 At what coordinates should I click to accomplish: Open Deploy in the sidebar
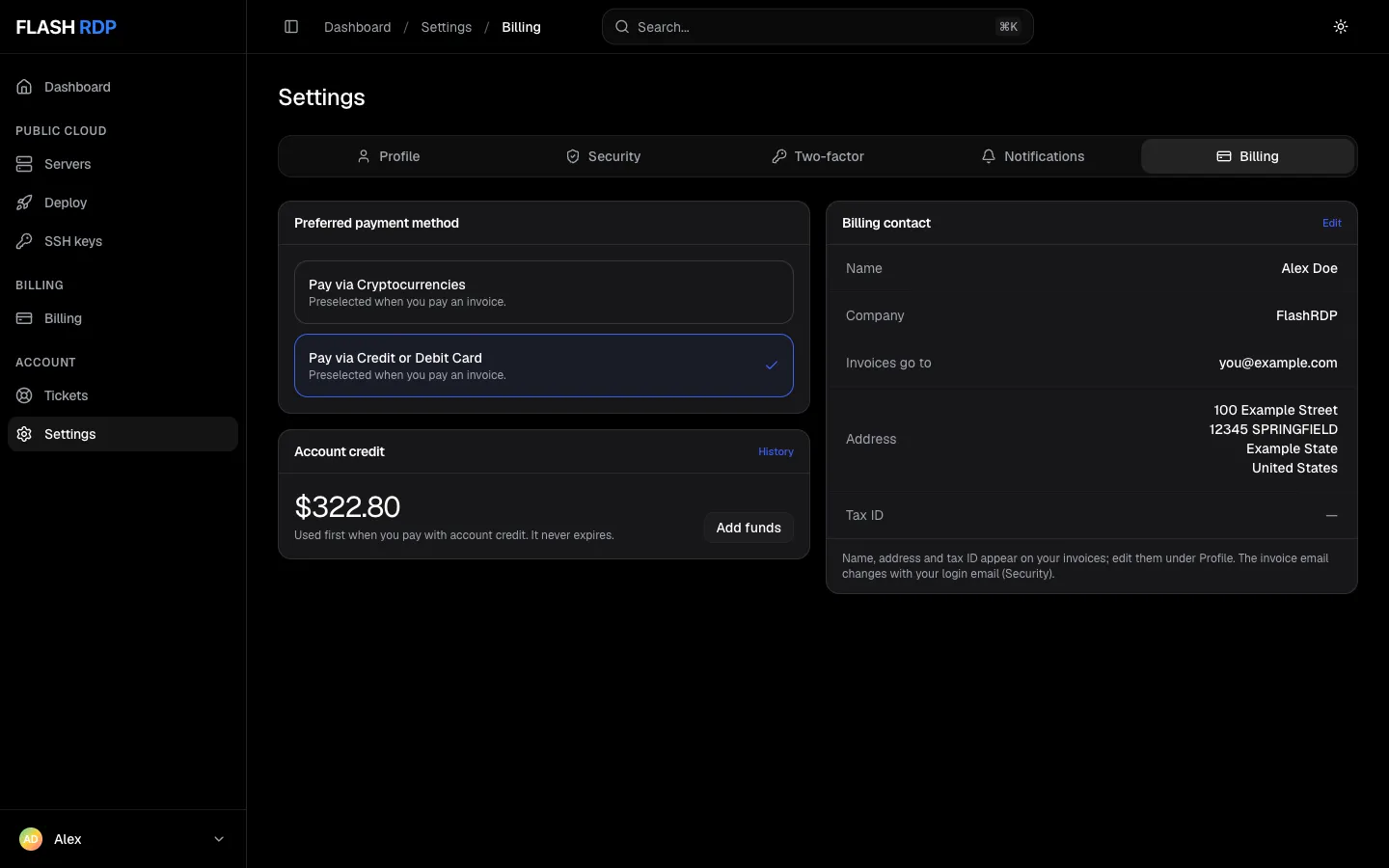click(x=123, y=203)
